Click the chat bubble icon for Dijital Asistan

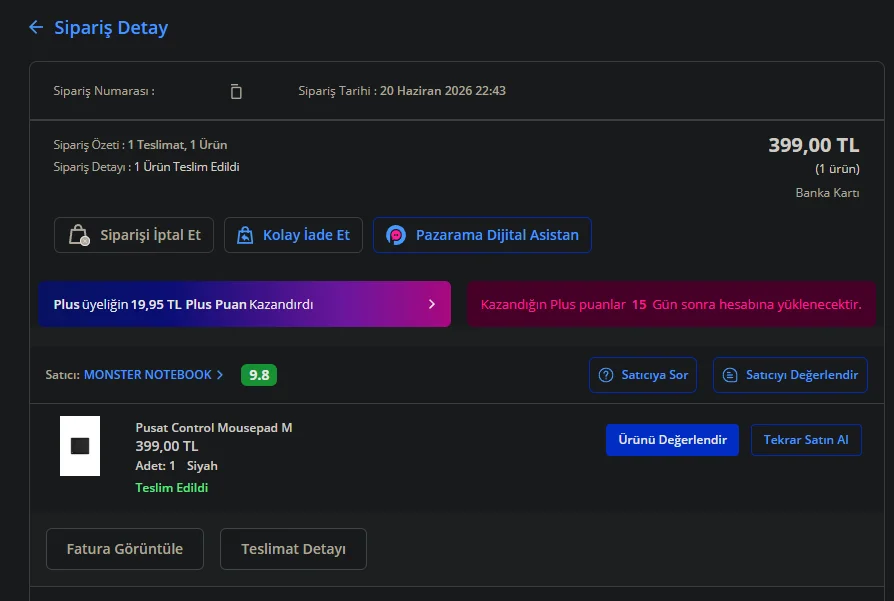pyautogui.click(x=396, y=235)
